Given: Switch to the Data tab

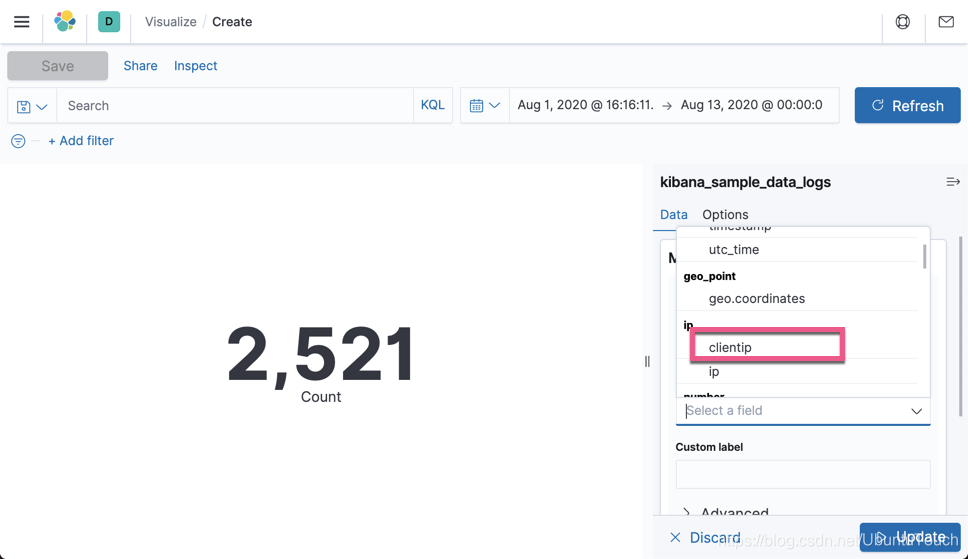Looking at the screenshot, I should pos(674,214).
